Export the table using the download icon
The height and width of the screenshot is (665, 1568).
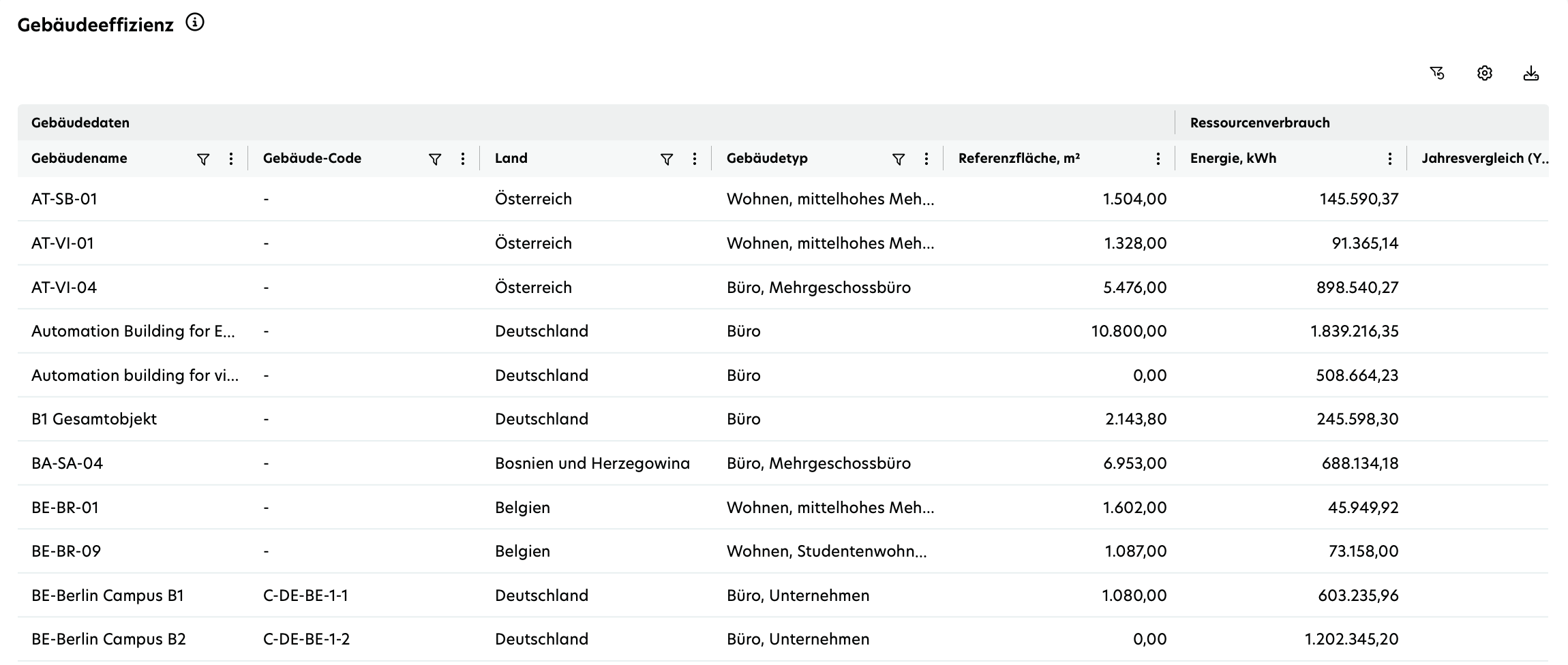pyautogui.click(x=1531, y=73)
